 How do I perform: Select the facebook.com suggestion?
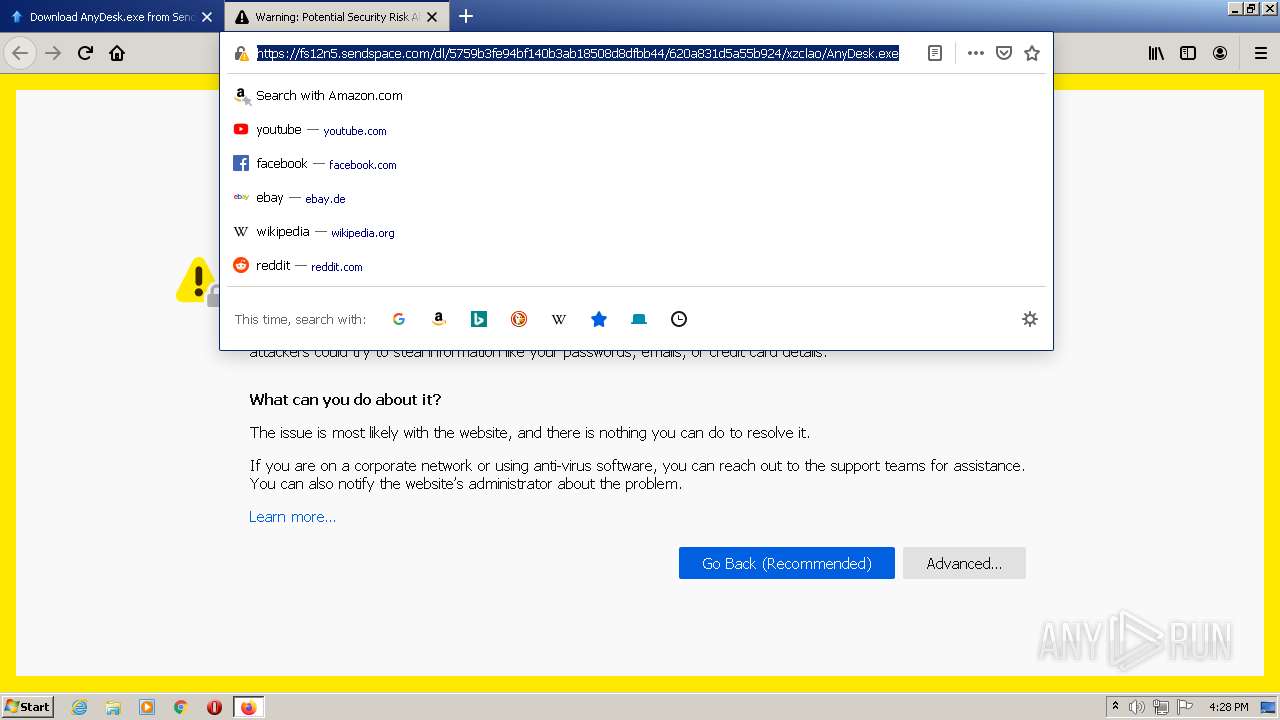coord(636,164)
